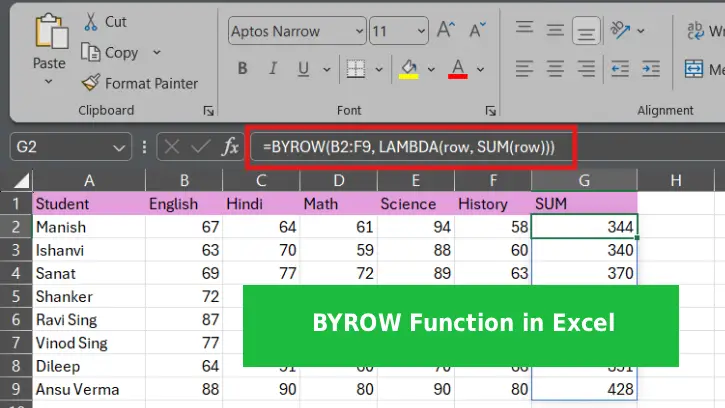This screenshot has width=725, height=408.
Task: Toggle the selected Bottom Align button
Action: point(586,31)
